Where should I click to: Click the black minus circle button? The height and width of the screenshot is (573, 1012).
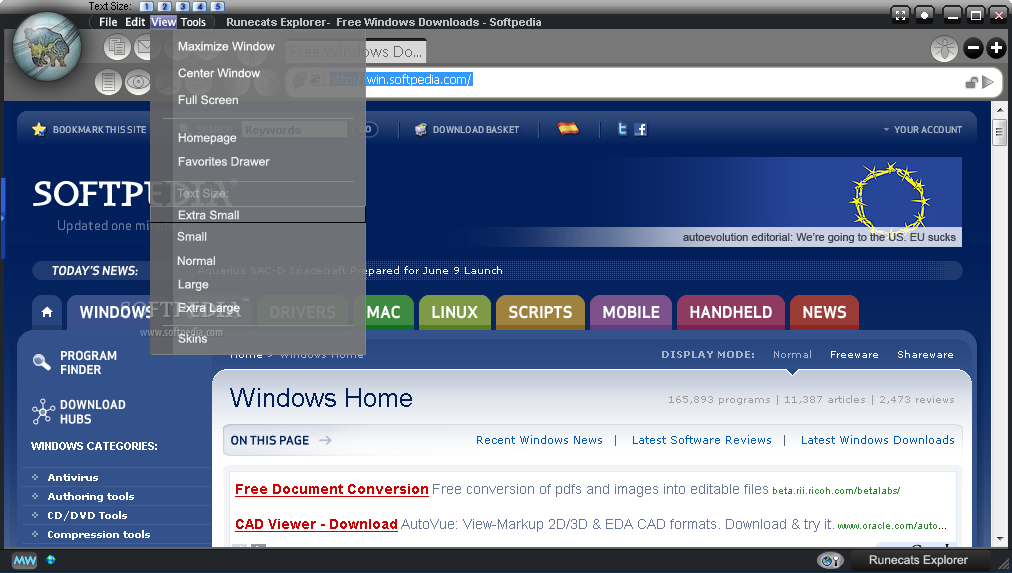(x=973, y=48)
